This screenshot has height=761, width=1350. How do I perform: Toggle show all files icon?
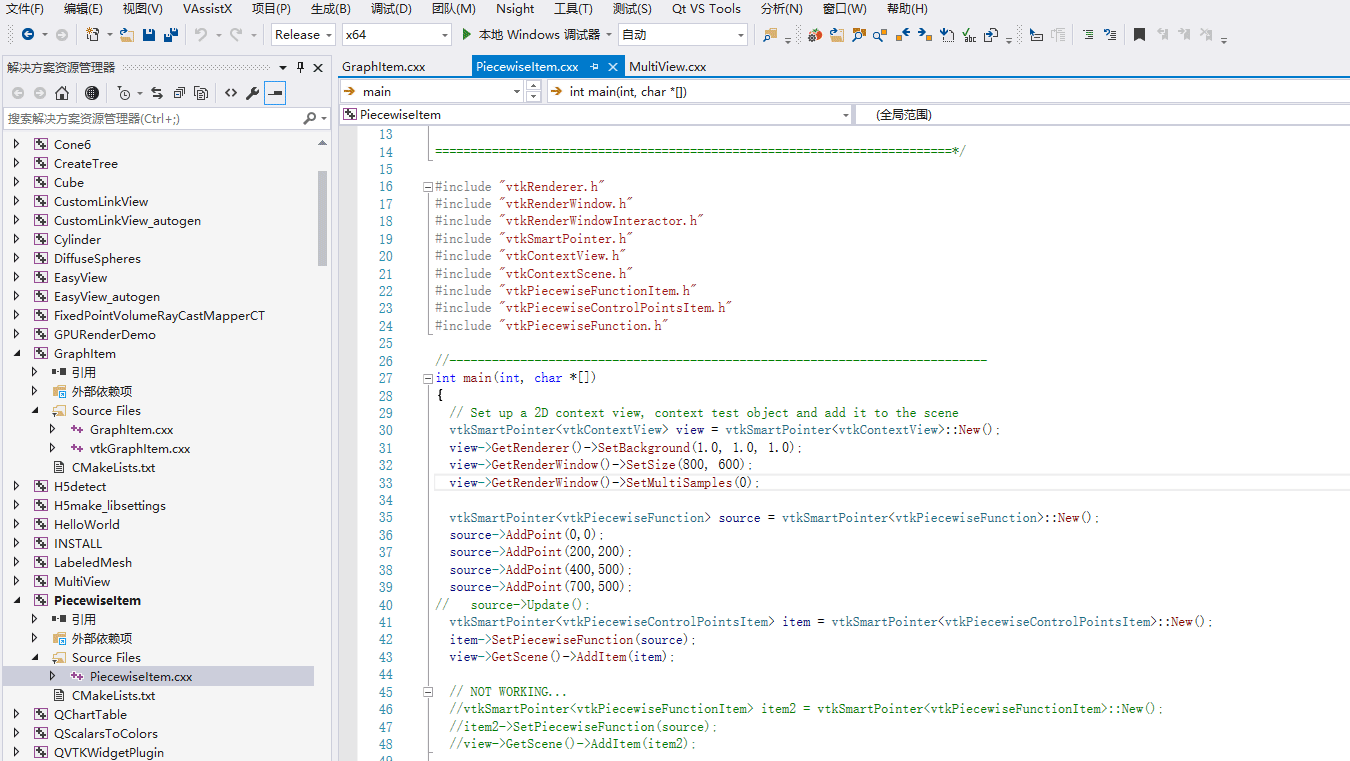point(201,93)
